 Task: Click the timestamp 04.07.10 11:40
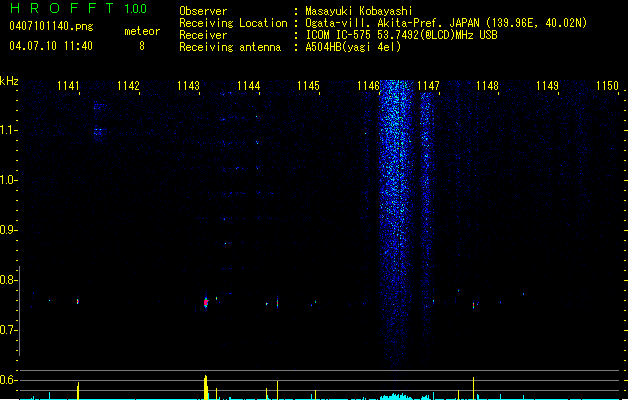(51, 46)
